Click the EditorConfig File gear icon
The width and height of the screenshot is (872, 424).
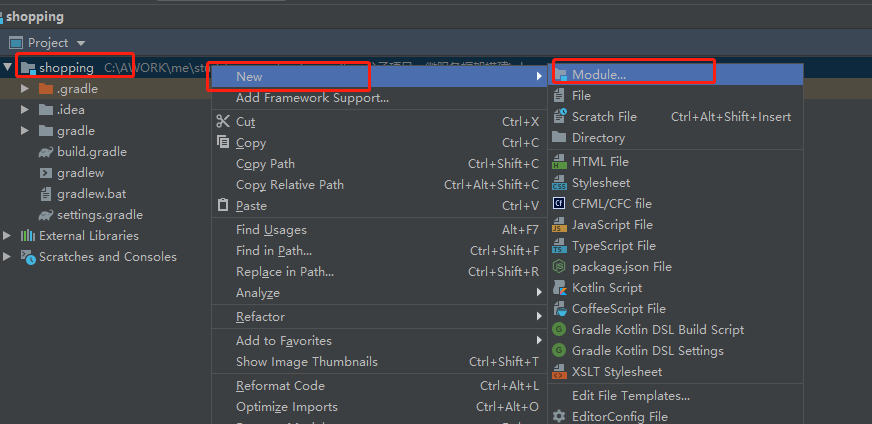pos(559,416)
